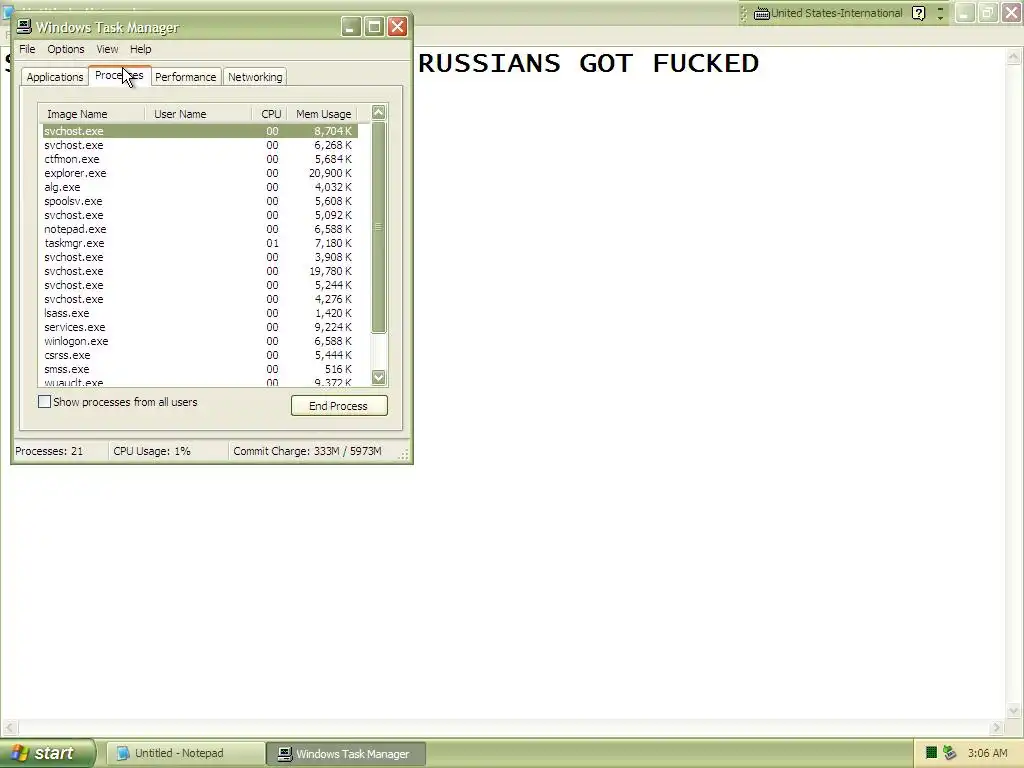Minimize the Task Manager window

(351, 27)
